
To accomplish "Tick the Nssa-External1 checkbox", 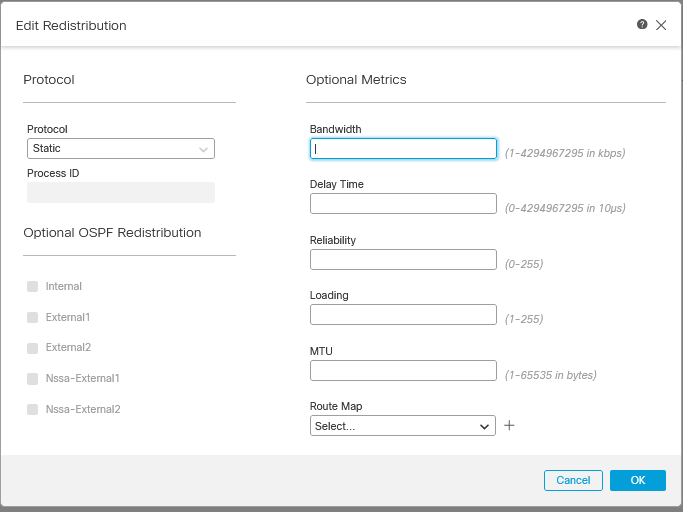I will [x=33, y=378].
